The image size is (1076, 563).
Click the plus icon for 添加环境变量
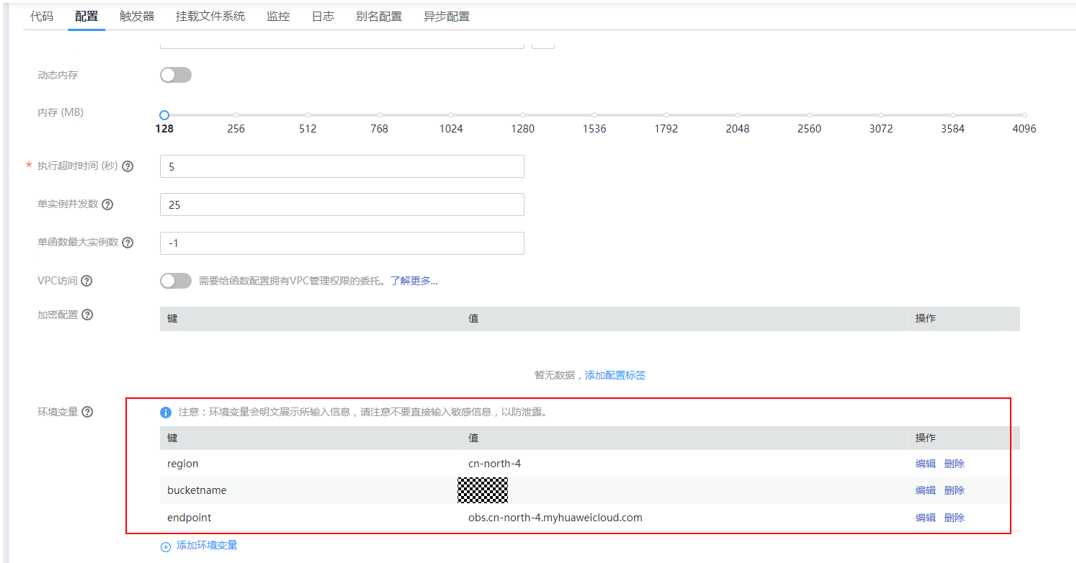(x=165, y=547)
